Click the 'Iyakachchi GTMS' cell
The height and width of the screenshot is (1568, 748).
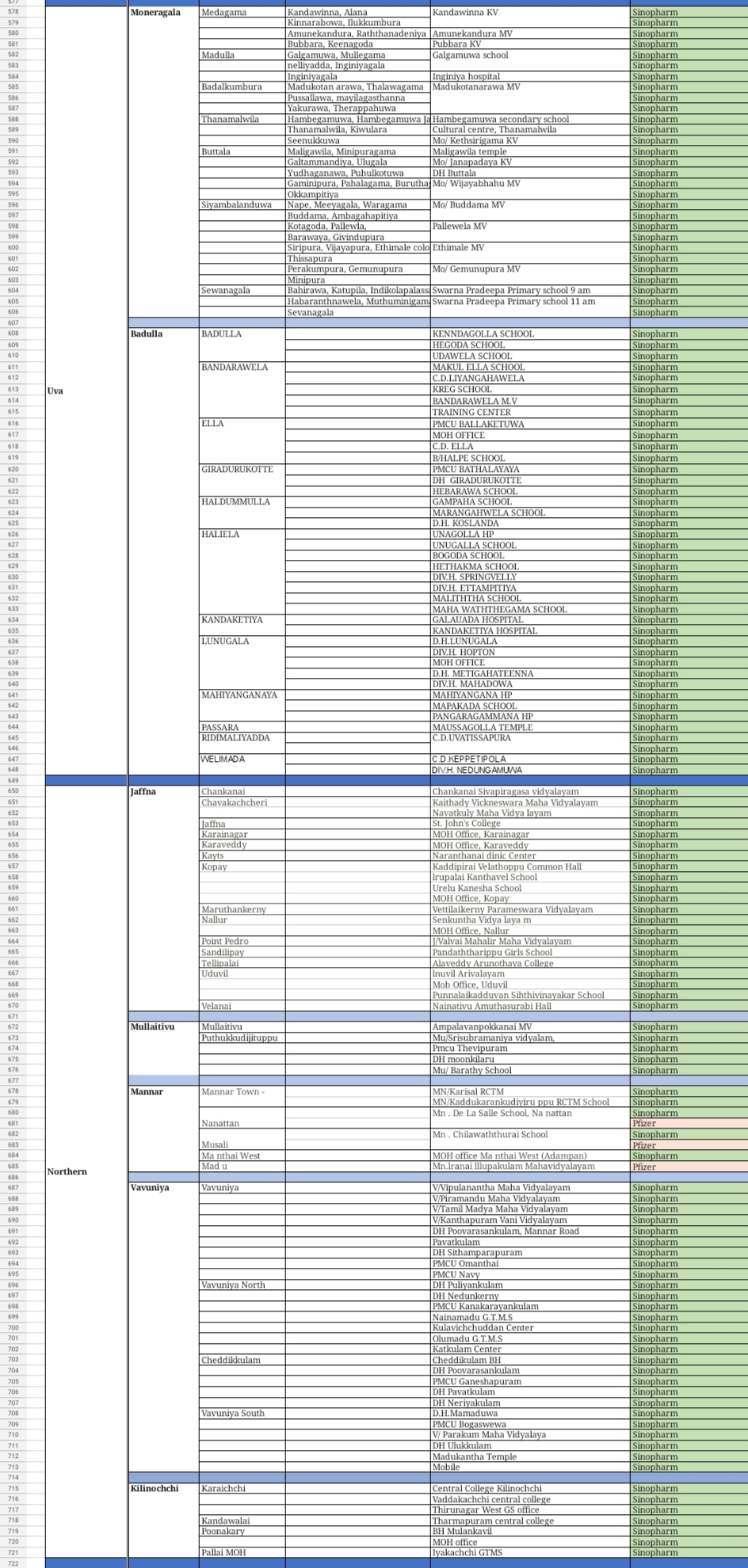pos(530,1553)
